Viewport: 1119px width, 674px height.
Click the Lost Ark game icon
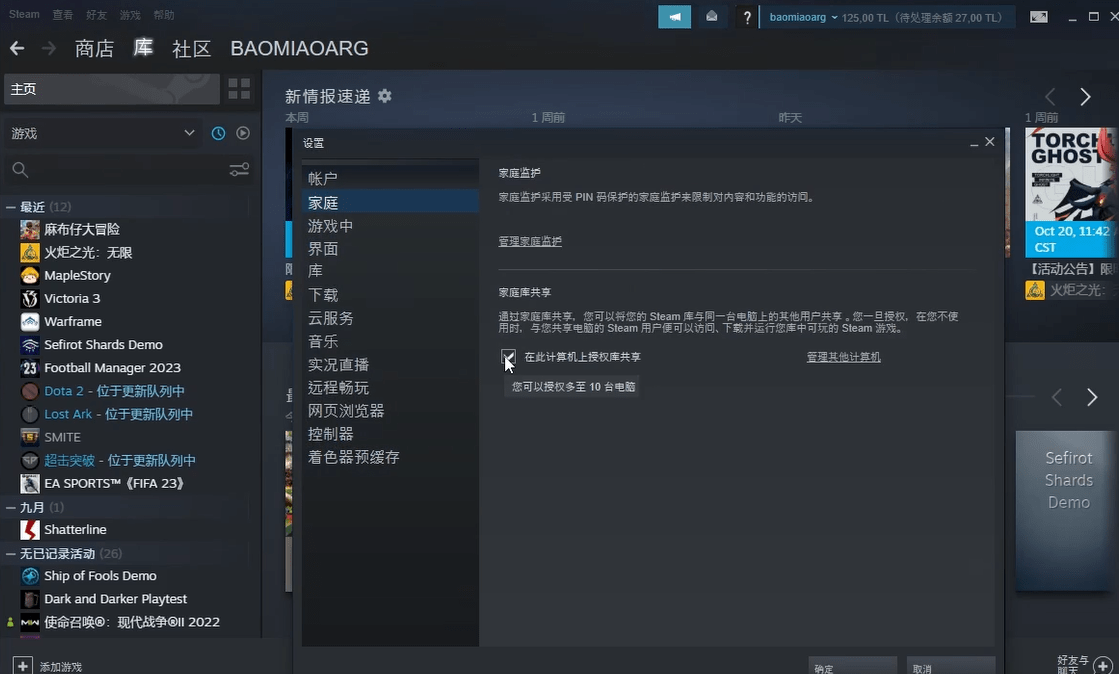click(x=30, y=414)
